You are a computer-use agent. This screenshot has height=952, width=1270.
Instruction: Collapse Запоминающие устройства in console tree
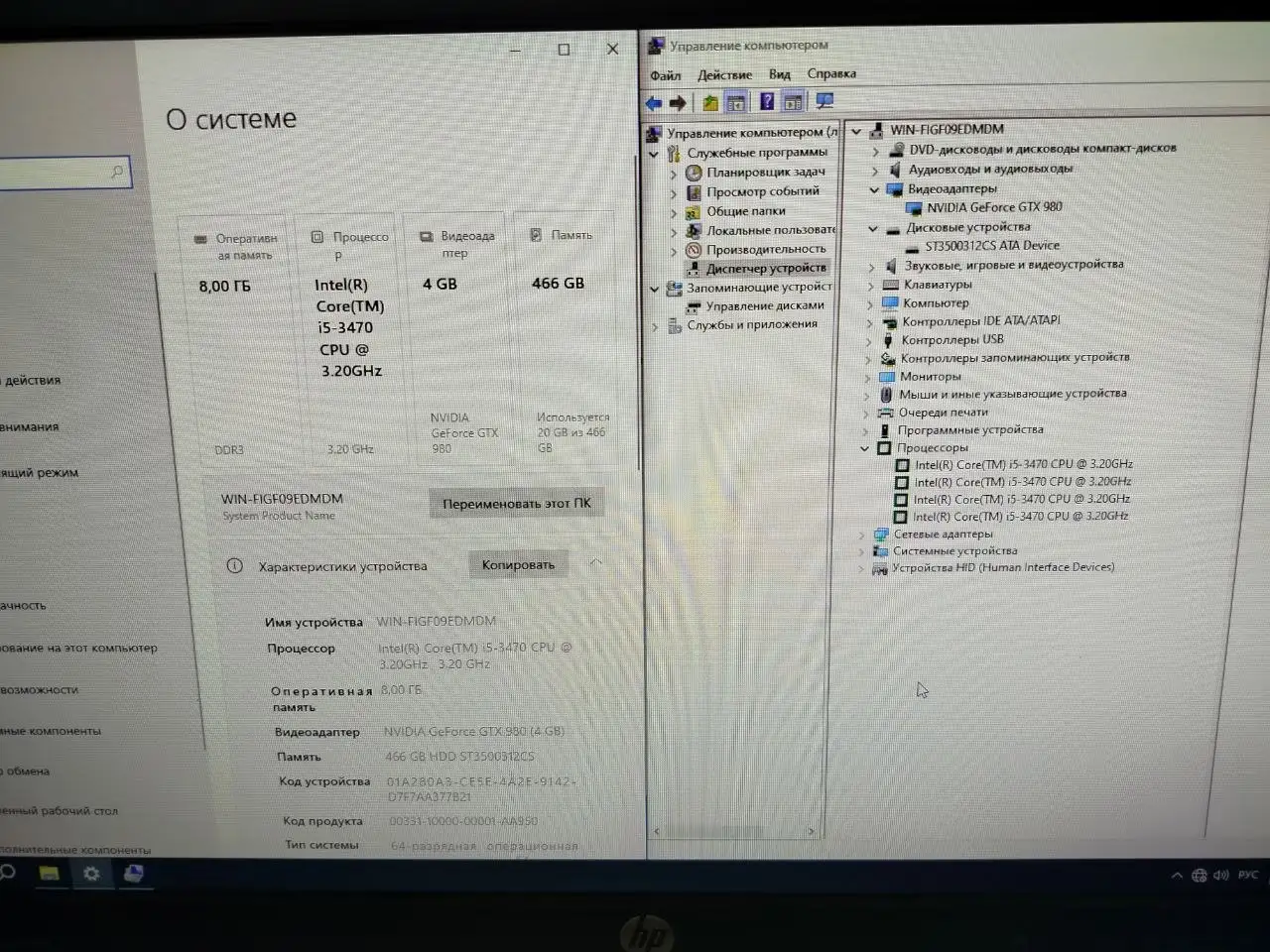[x=654, y=289]
